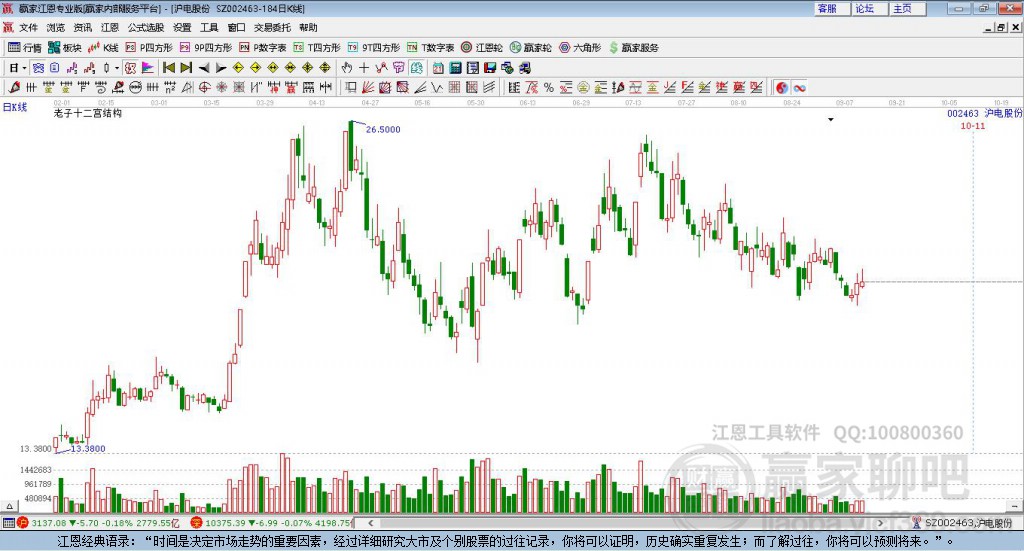Switch to K线 candlestick chart

coord(103,48)
